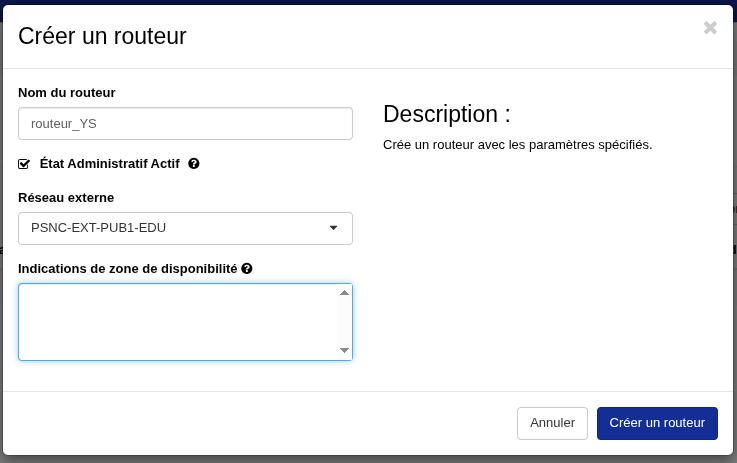
Task: Click the Réseau externe label
Action: coord(66,197)
